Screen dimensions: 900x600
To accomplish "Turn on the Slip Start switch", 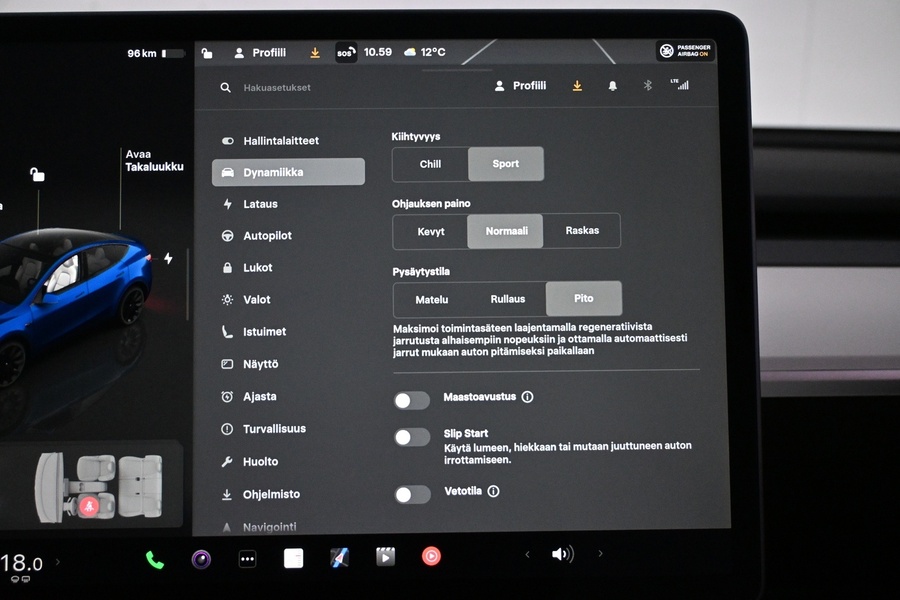I will [411, 437].
